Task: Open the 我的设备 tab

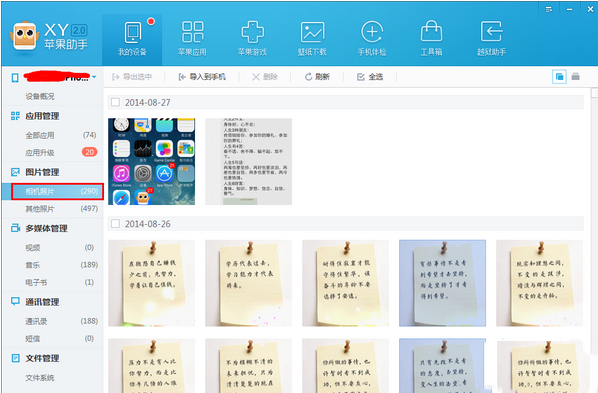Action: (x=132, y=40)
